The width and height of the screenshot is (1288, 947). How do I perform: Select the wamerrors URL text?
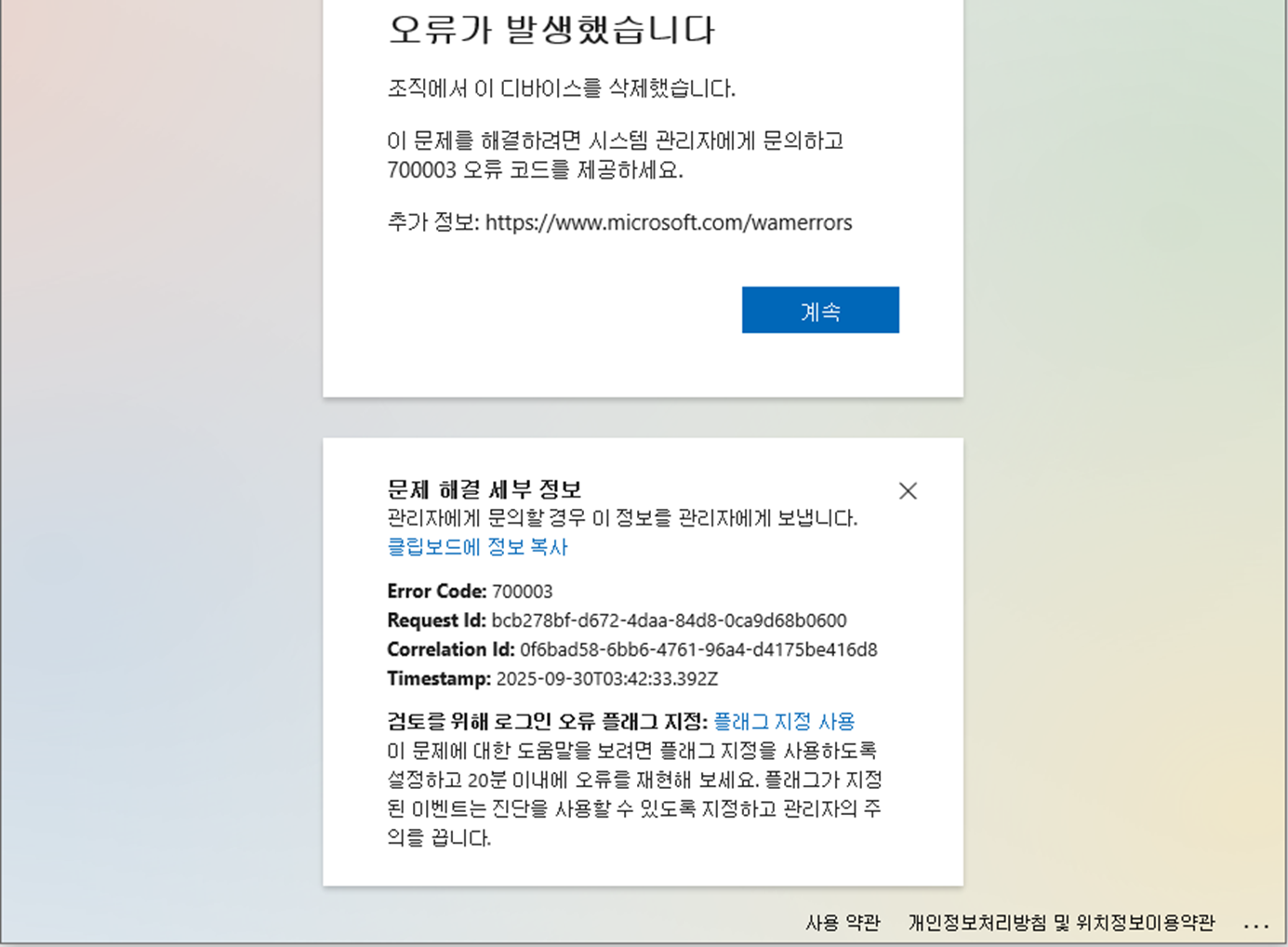click(x=669, y=222)
